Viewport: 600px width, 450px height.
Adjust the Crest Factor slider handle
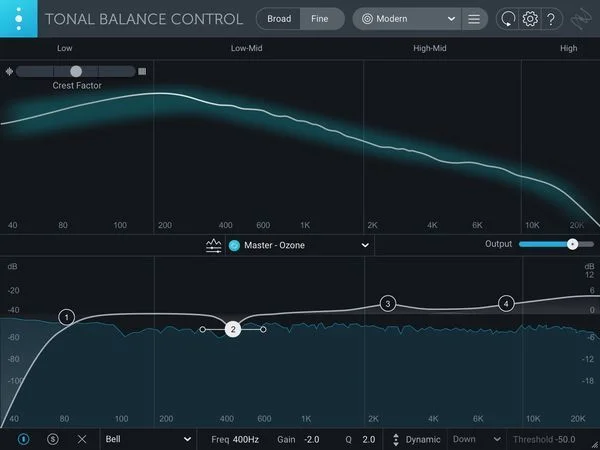pos(76,71)
